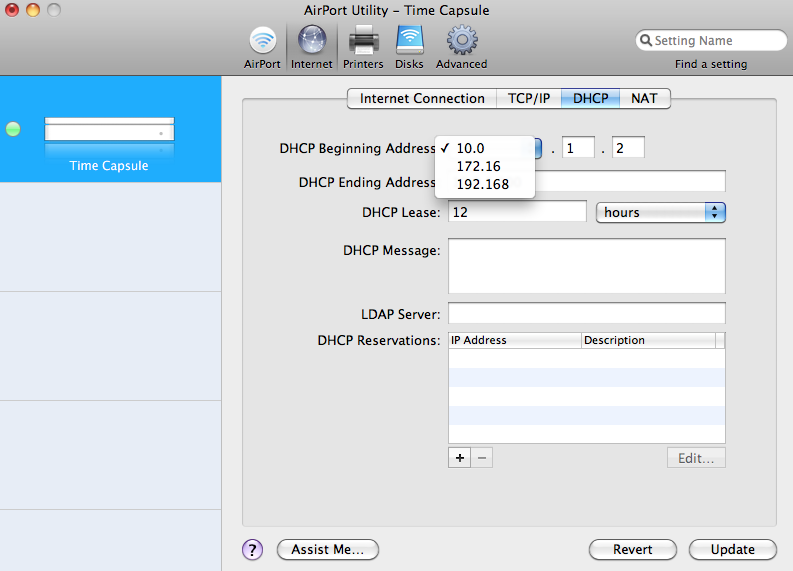This screenshot has width=793, height=571.
Task: Open the Disks section
Action: coord(409,48)
